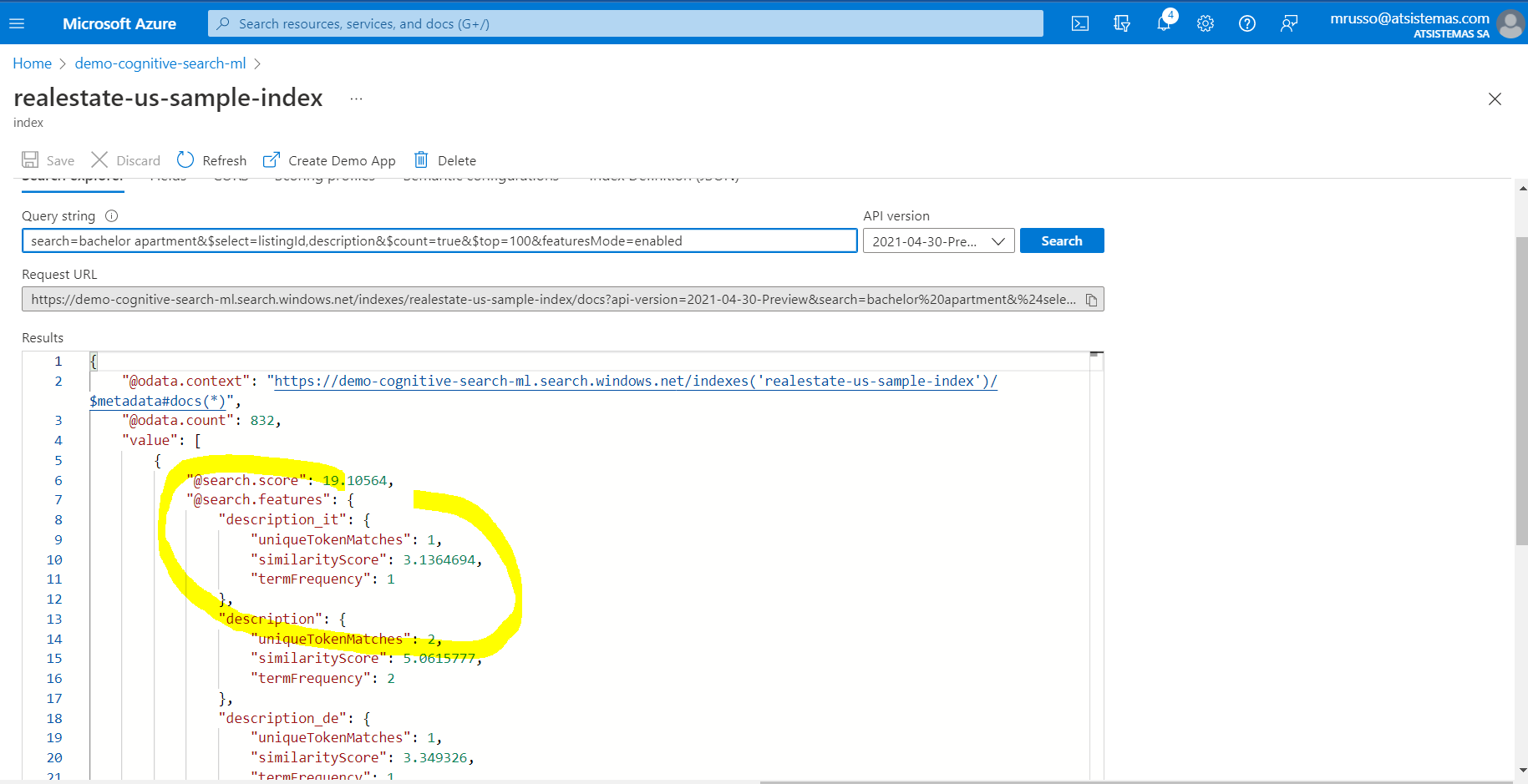The height and width of the screenshot is (784, 1528).
Task: Click the Create Demo App external icon
Action: [x=272, y=159]
